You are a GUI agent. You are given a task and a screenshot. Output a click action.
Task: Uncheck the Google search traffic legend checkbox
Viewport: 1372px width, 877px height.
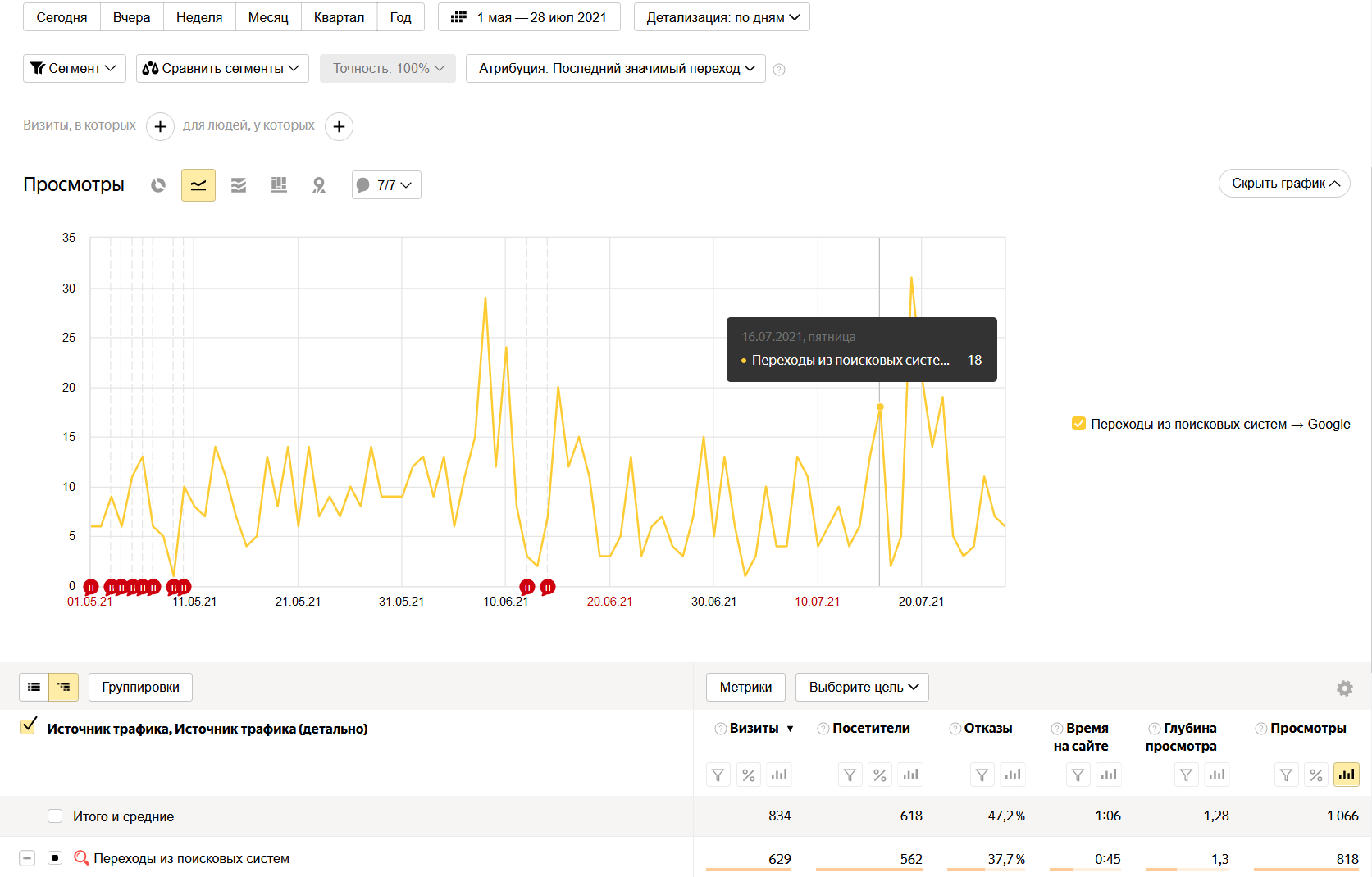(1078, 424)
